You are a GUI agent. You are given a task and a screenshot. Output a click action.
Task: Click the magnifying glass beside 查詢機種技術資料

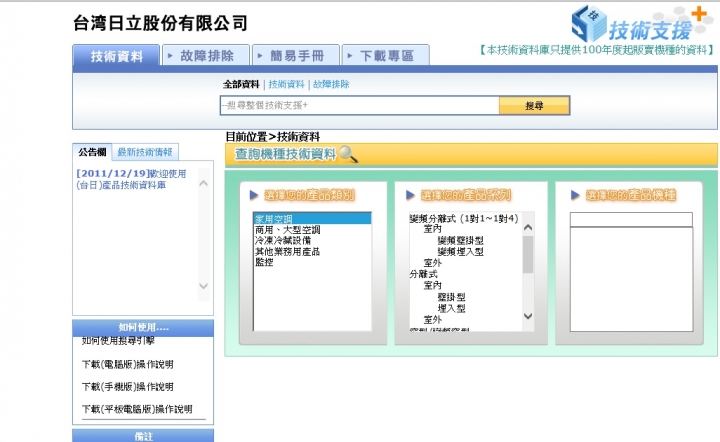[348, 154]
